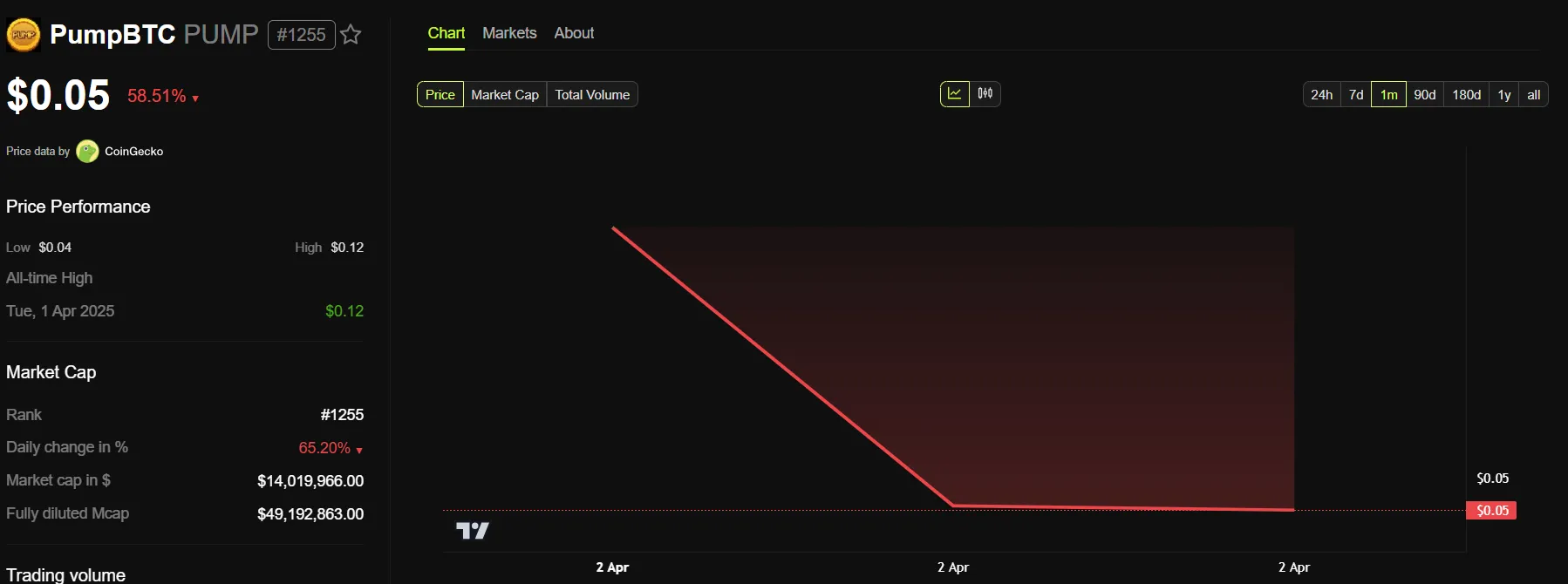Set chart range to 90d
The height and width of the screenshot is (584, 1568).
point(1425,94)
